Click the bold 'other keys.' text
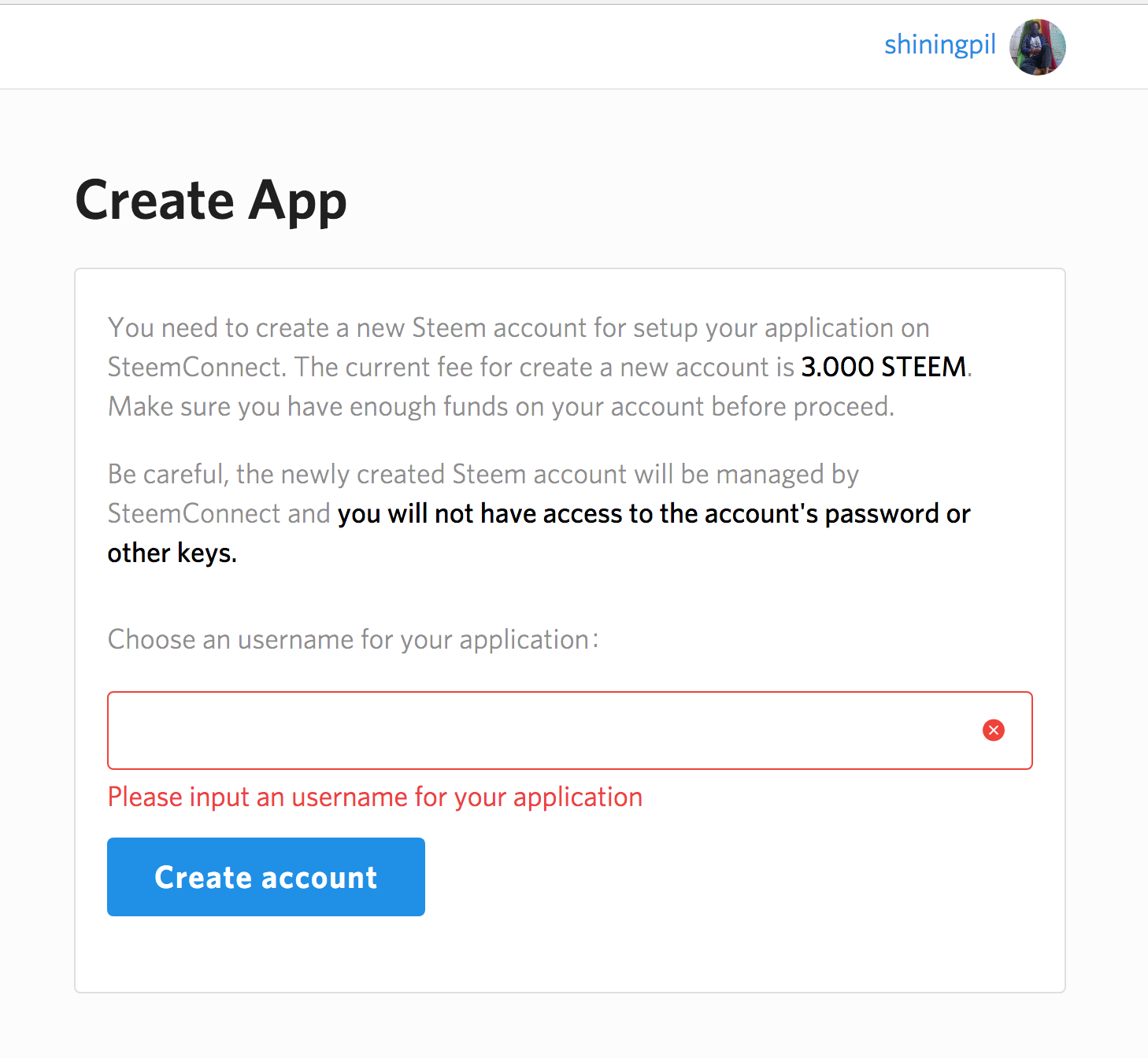 coord(172,553)
